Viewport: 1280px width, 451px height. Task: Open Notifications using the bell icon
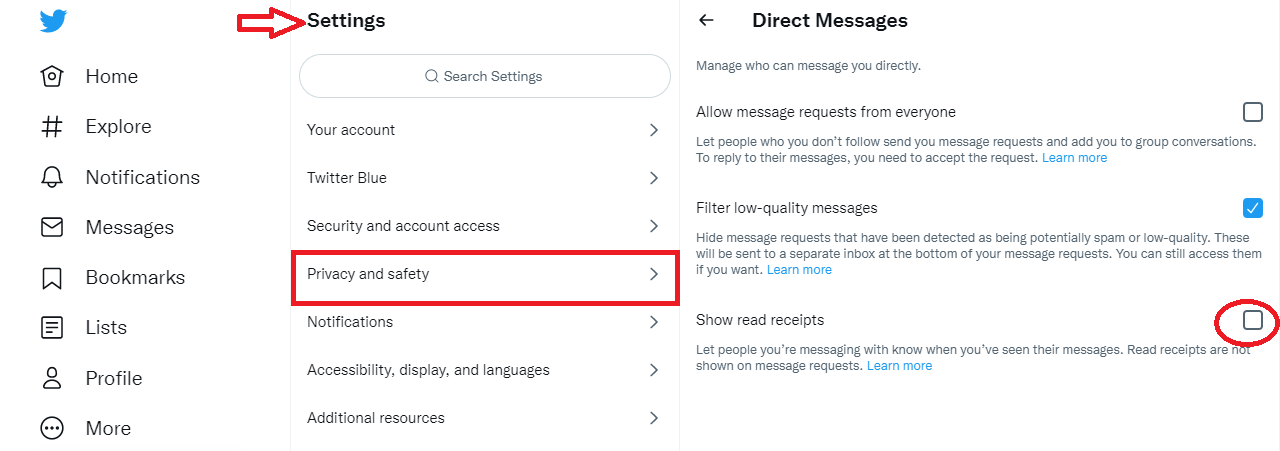pyautogui.click(x=52, y=177)
